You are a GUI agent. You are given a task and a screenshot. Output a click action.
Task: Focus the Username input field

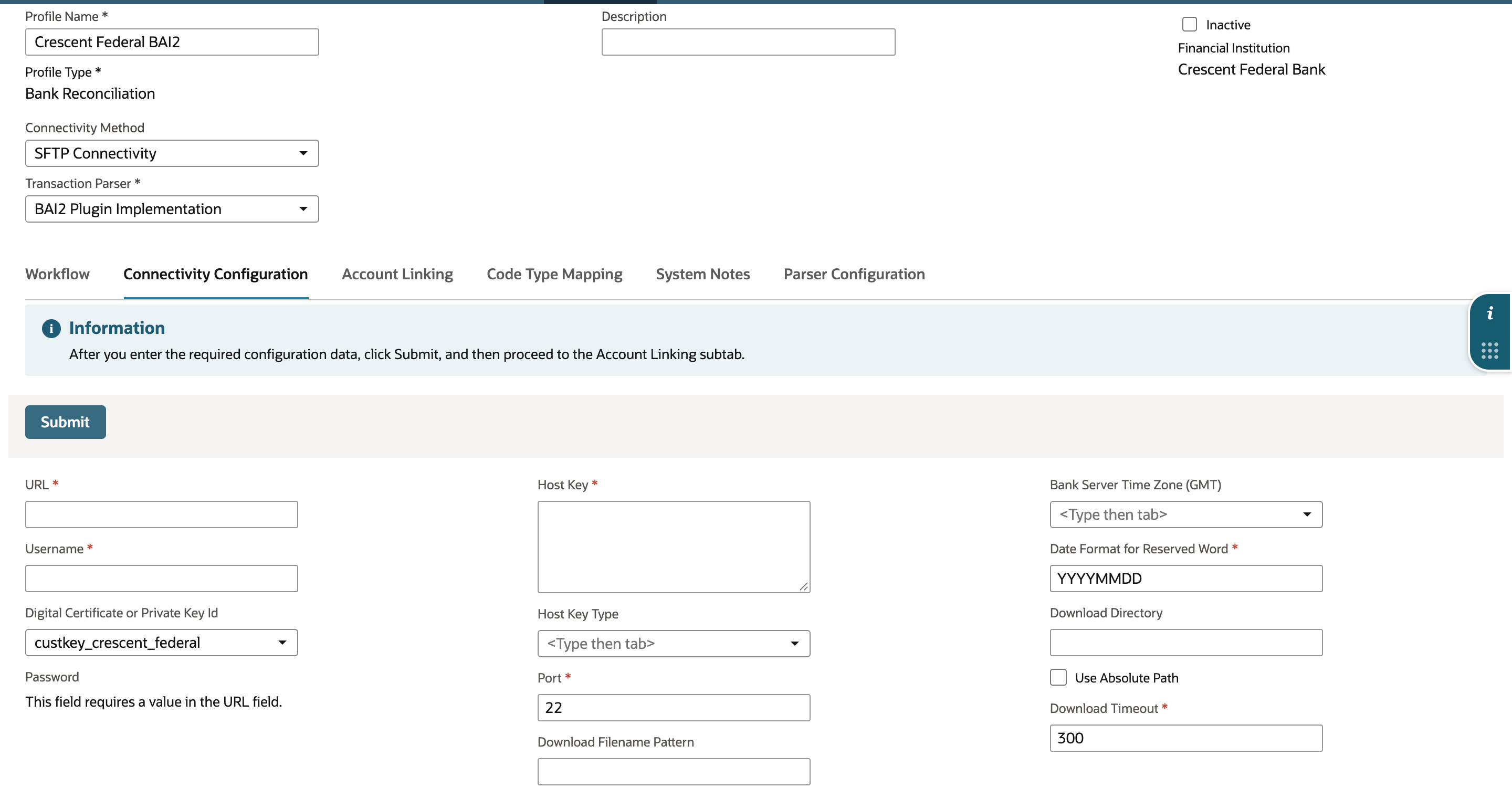click(161, 579)
